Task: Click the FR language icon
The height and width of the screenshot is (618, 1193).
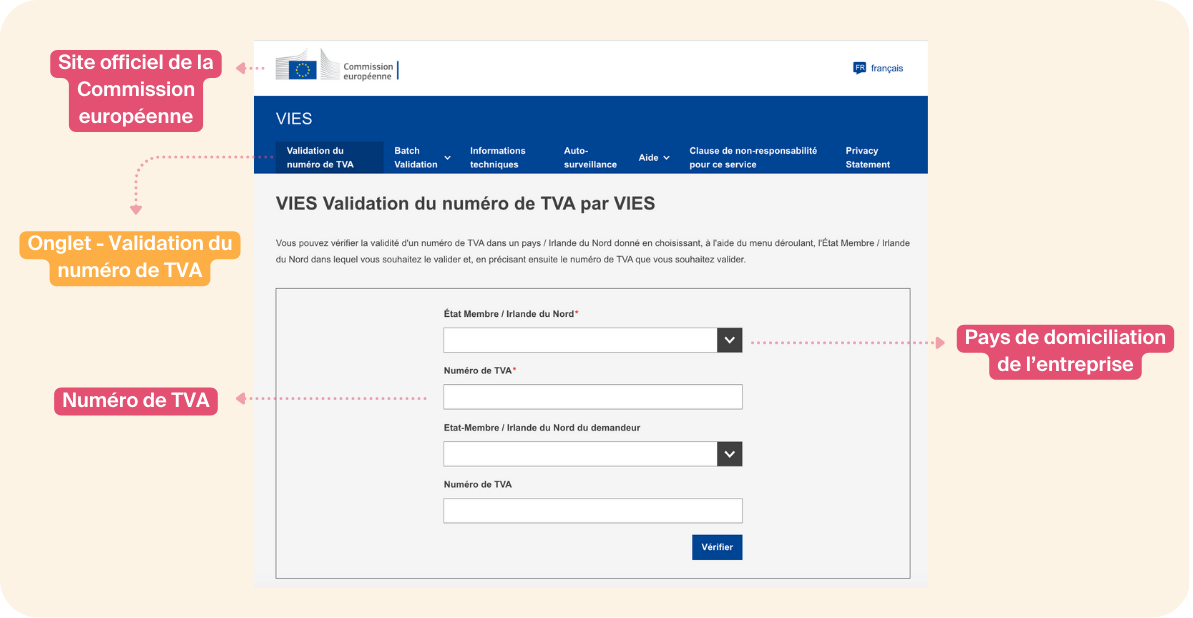Action: (859, 68)
